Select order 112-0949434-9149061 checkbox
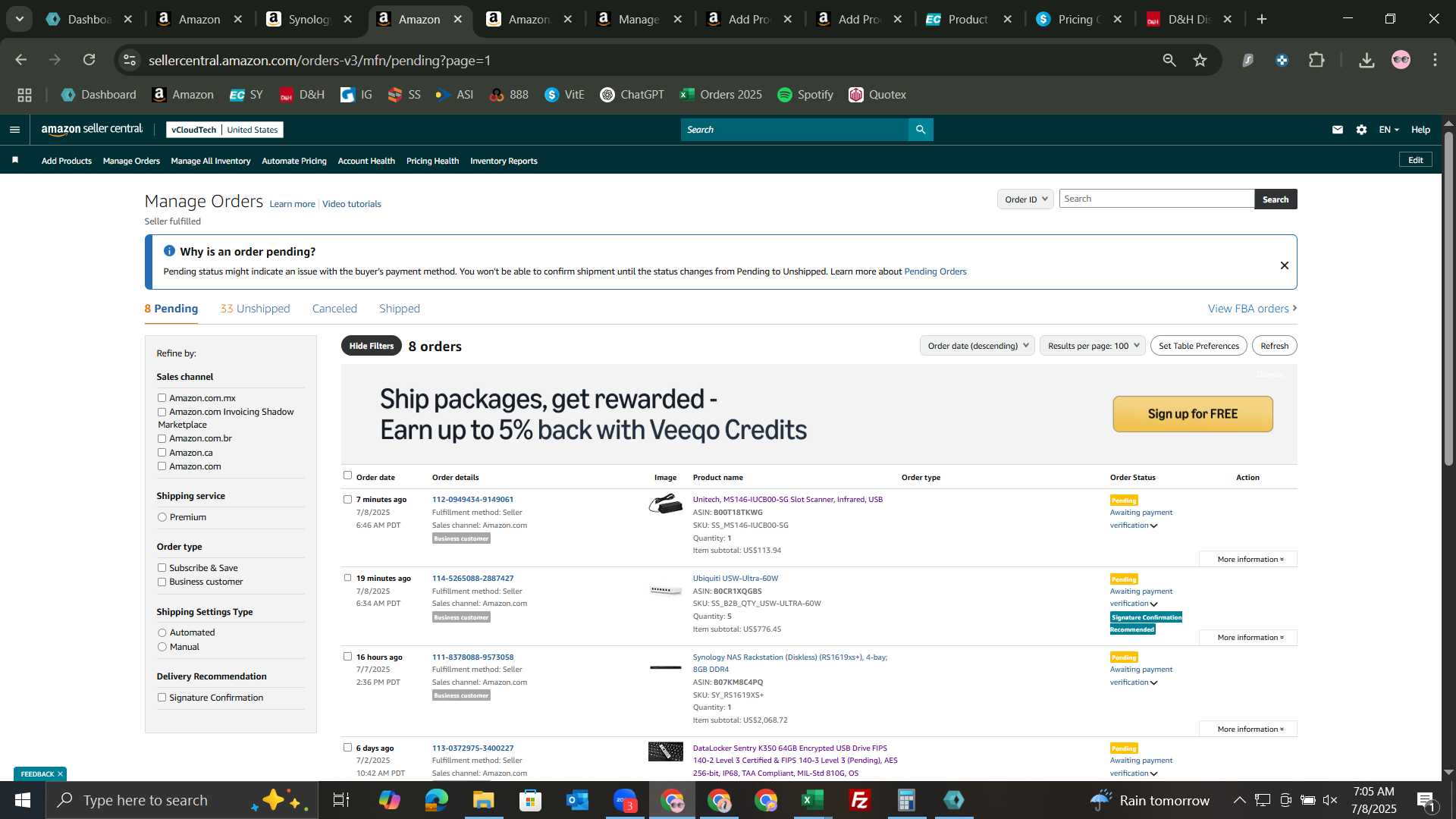 (x=347, y=499)
